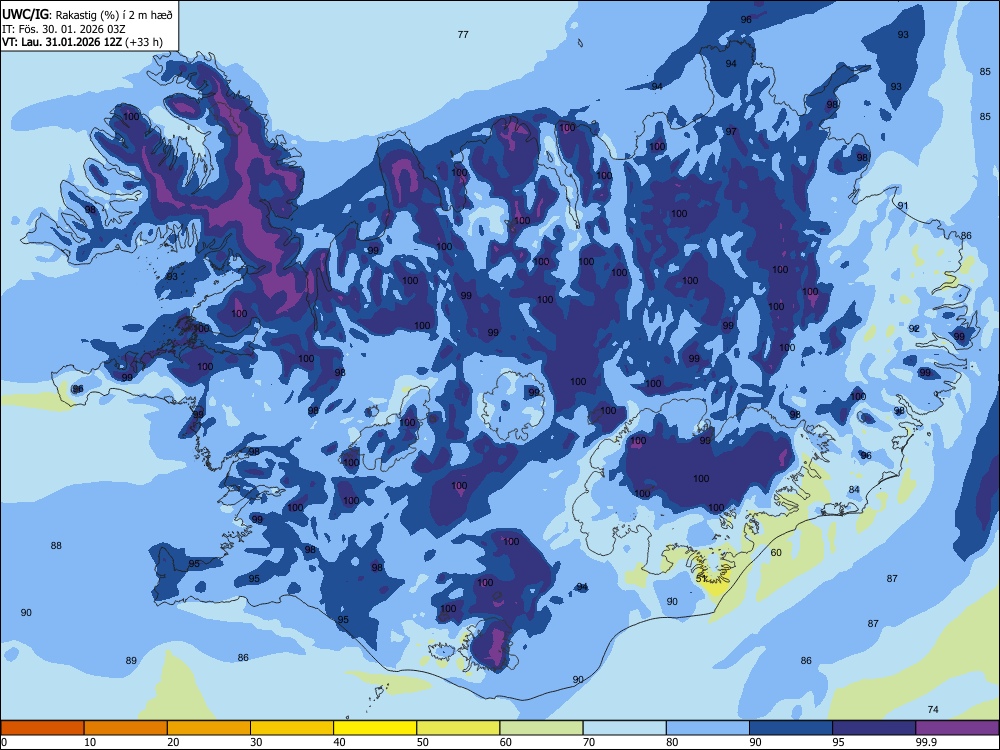This screenshot has width=1000, height=750.
Task: Click the orange 10–20 legend color box
Action: coord(126,728)
